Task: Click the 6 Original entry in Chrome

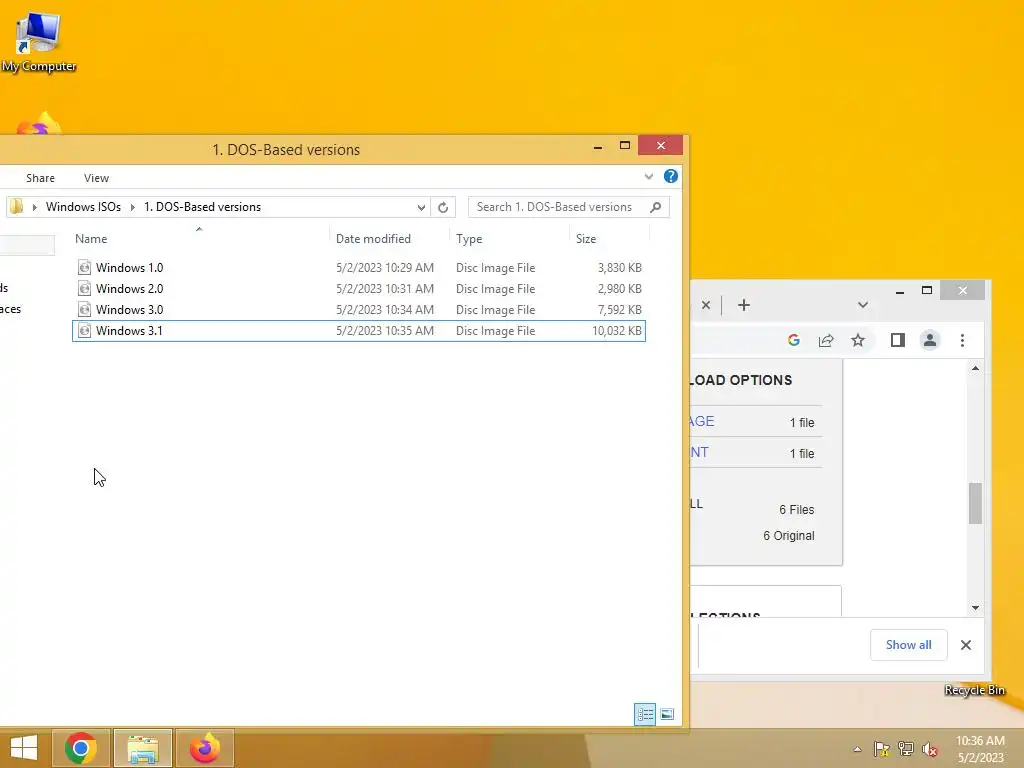Action: 789,536
